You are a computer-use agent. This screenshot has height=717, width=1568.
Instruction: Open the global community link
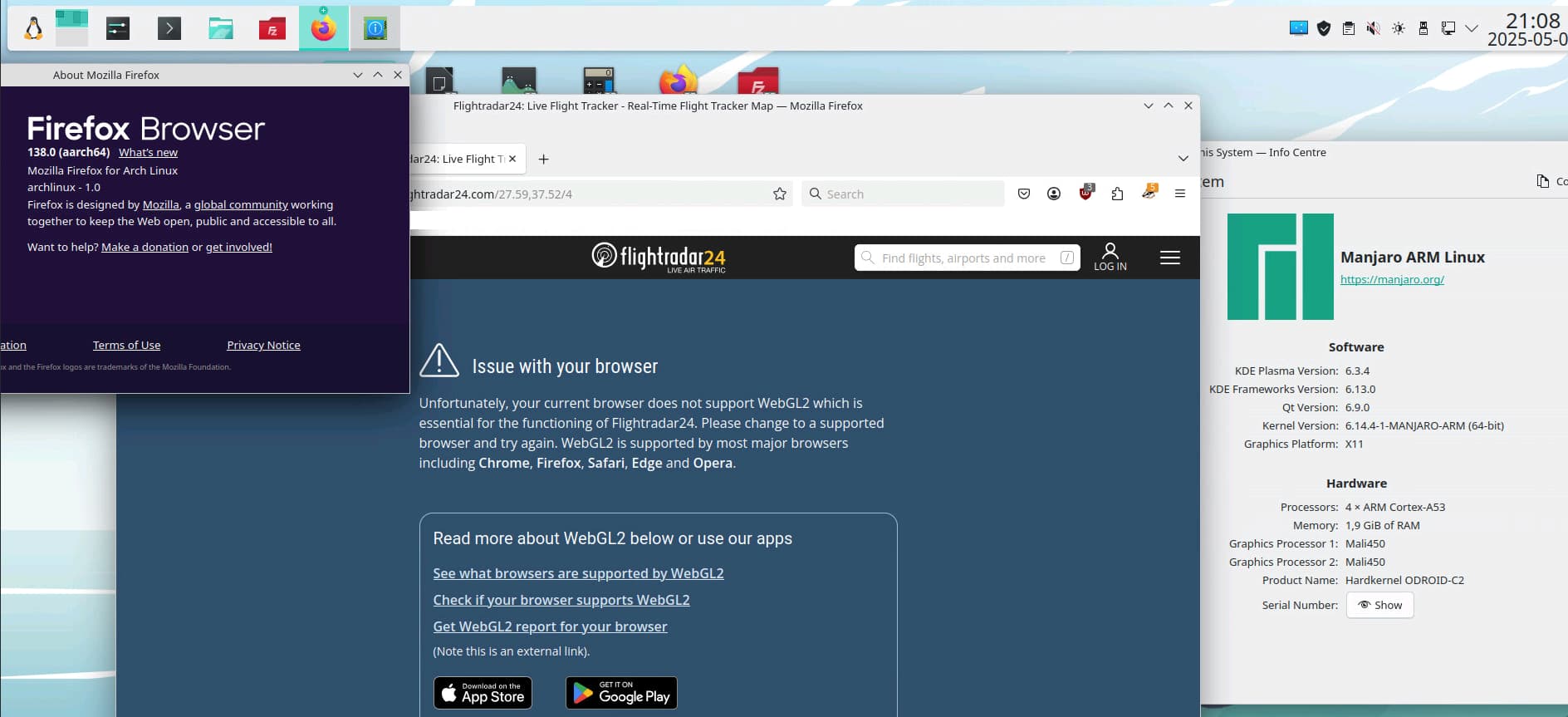[241, 204]
